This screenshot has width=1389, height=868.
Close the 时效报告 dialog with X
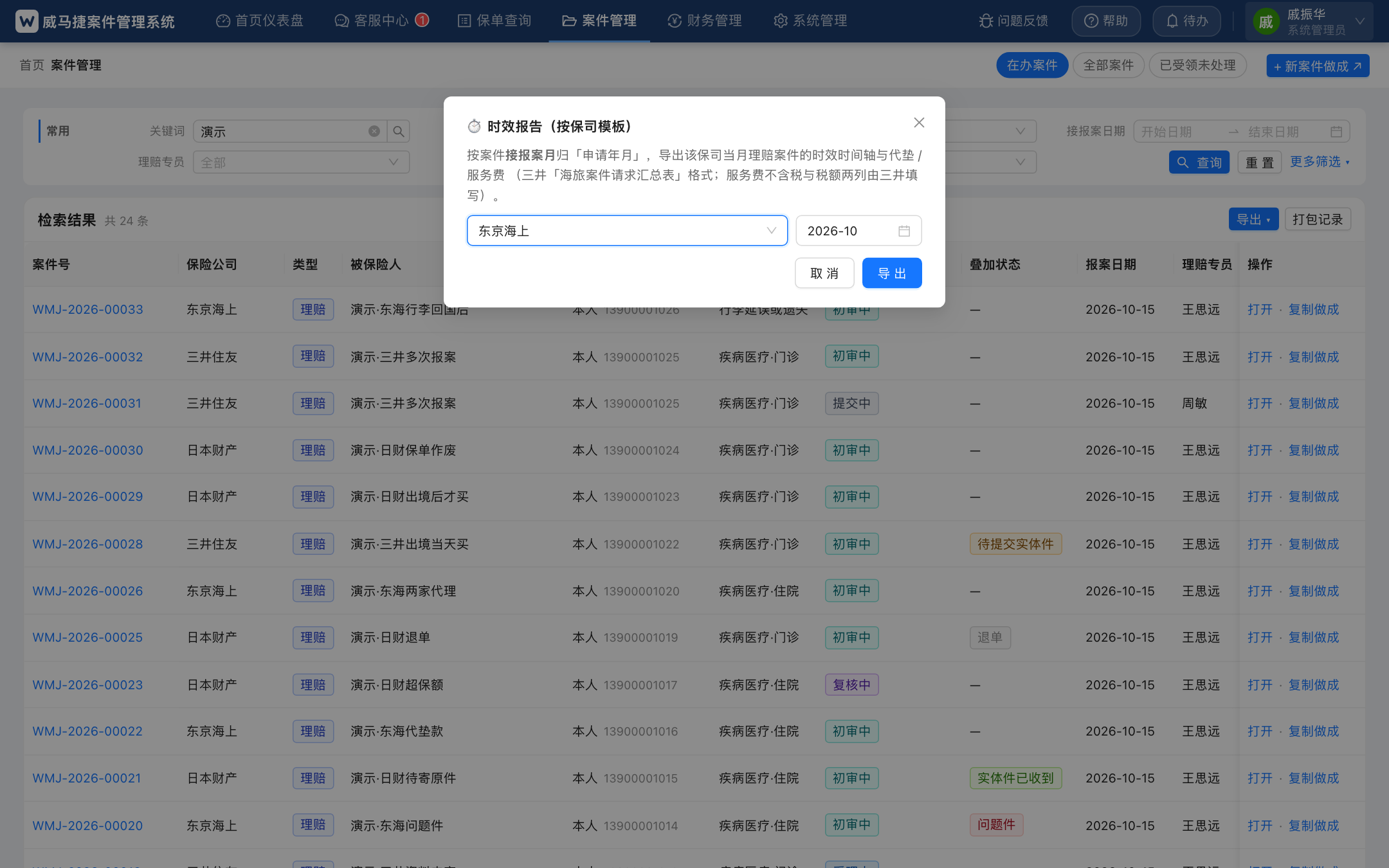pyautogui.click(x=919, y=123)
